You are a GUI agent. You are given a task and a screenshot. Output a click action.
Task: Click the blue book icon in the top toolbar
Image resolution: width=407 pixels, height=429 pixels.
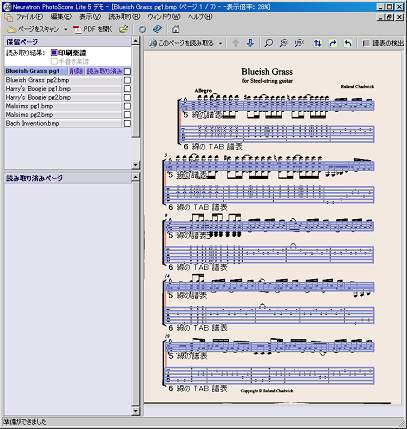(157, 29)
